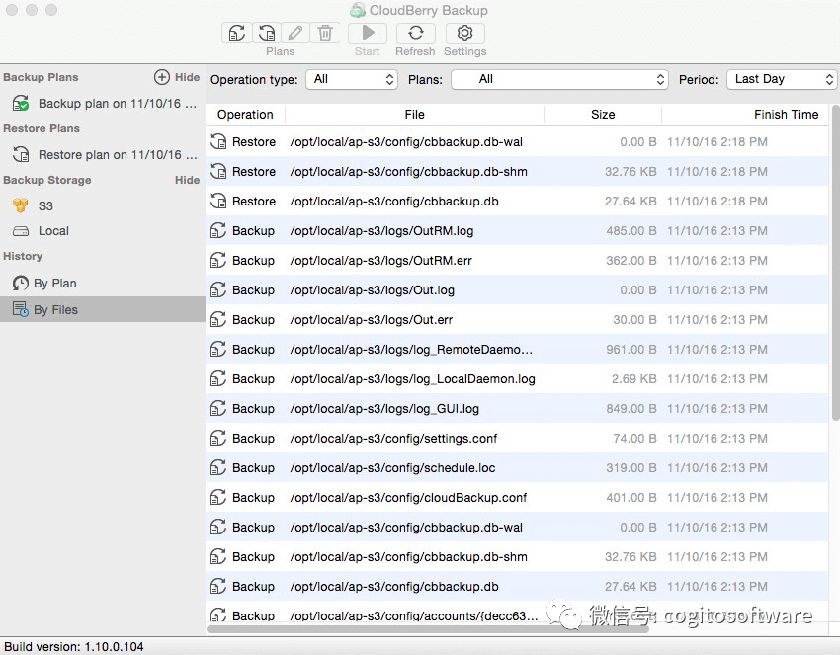Click the 2.69 KB size value
The image size is (840, 655).
(x=634, y=379)
